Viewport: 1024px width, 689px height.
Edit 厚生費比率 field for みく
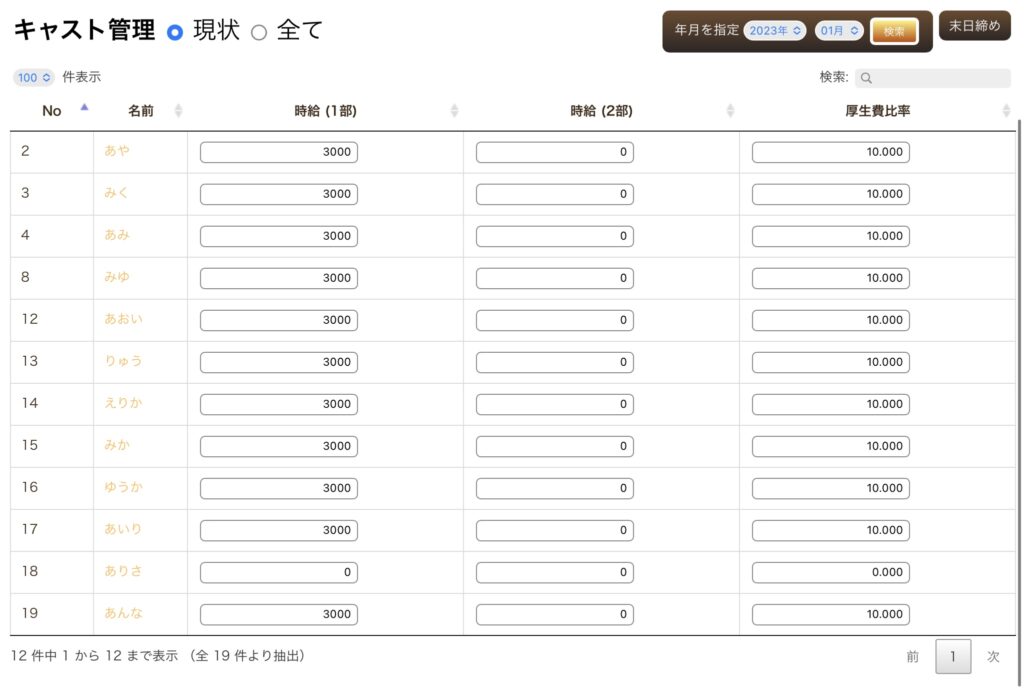(x=831, y=194)
